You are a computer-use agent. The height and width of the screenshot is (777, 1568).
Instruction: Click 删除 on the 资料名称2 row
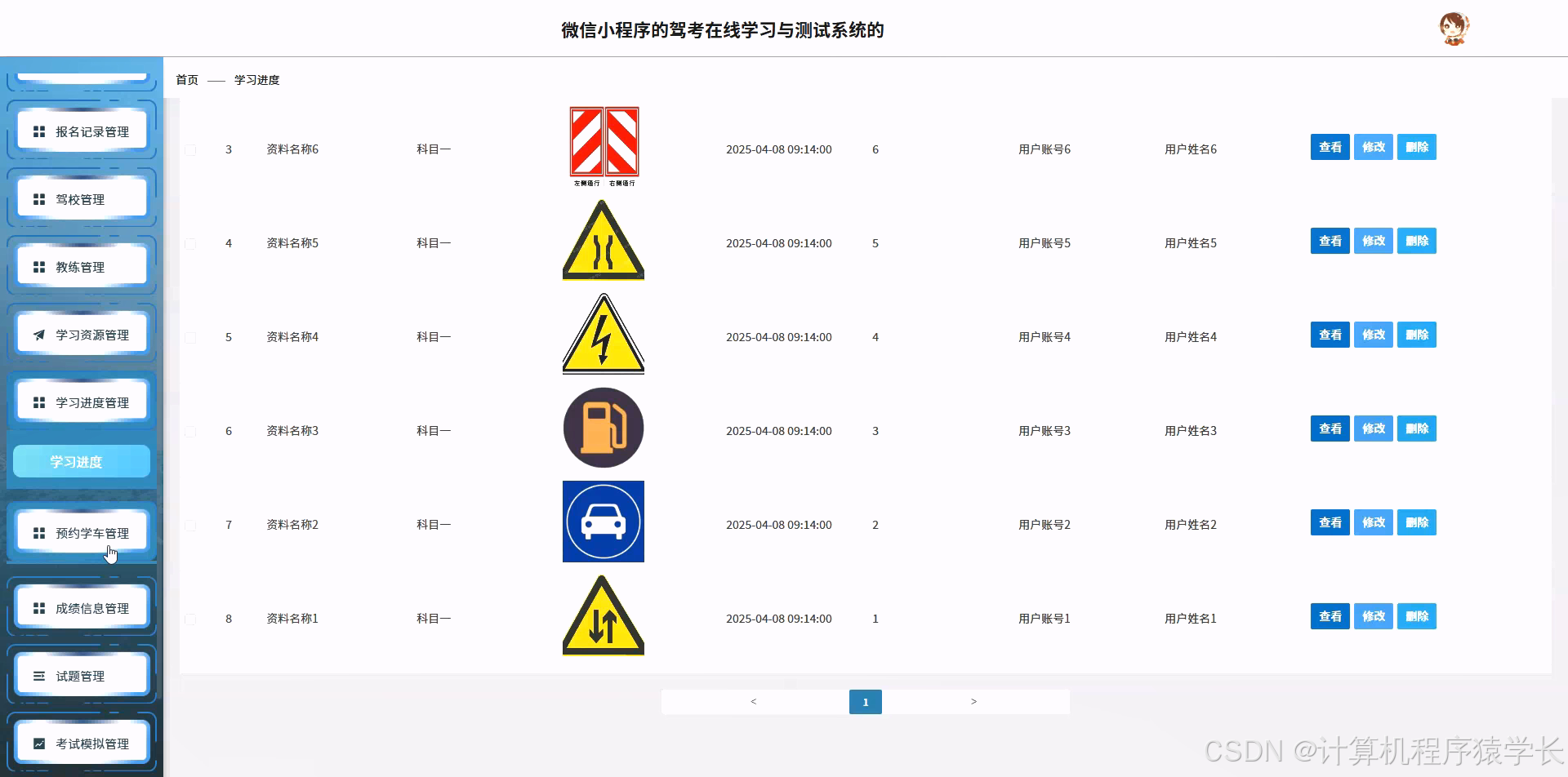click(1416, 522)
